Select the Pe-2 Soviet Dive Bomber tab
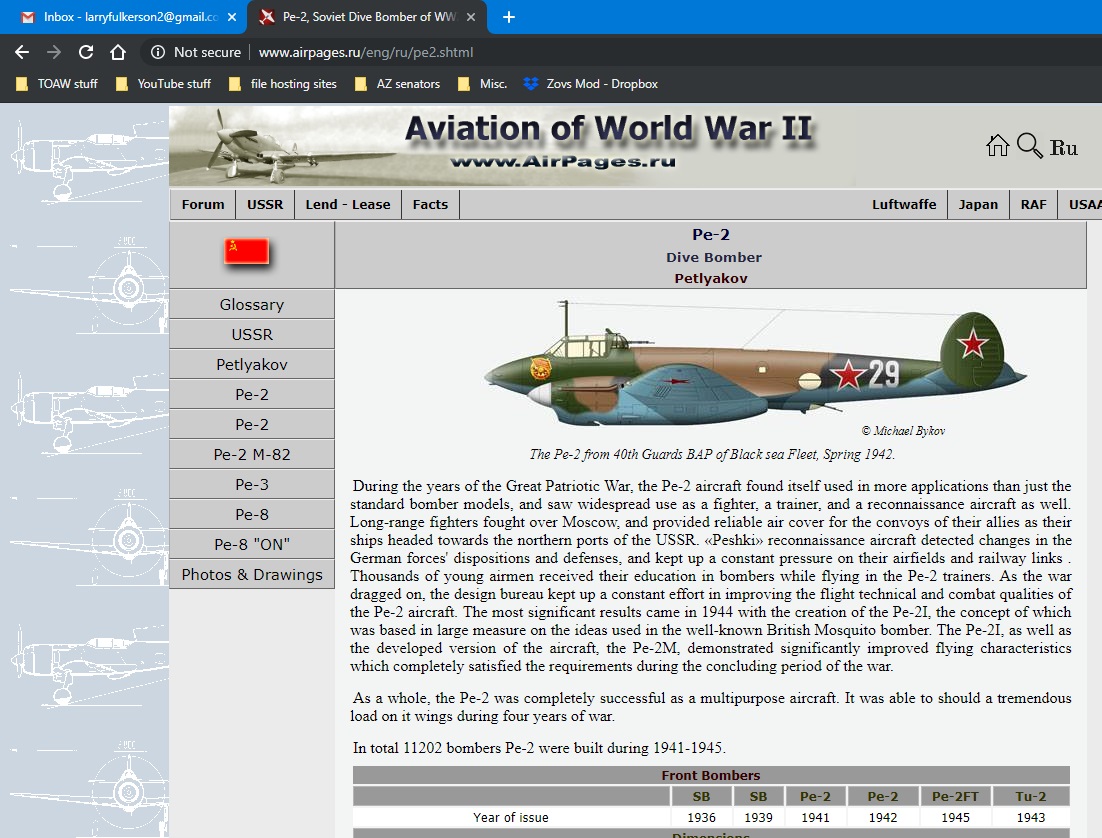The image size is (1102, 838). point(368,17)
